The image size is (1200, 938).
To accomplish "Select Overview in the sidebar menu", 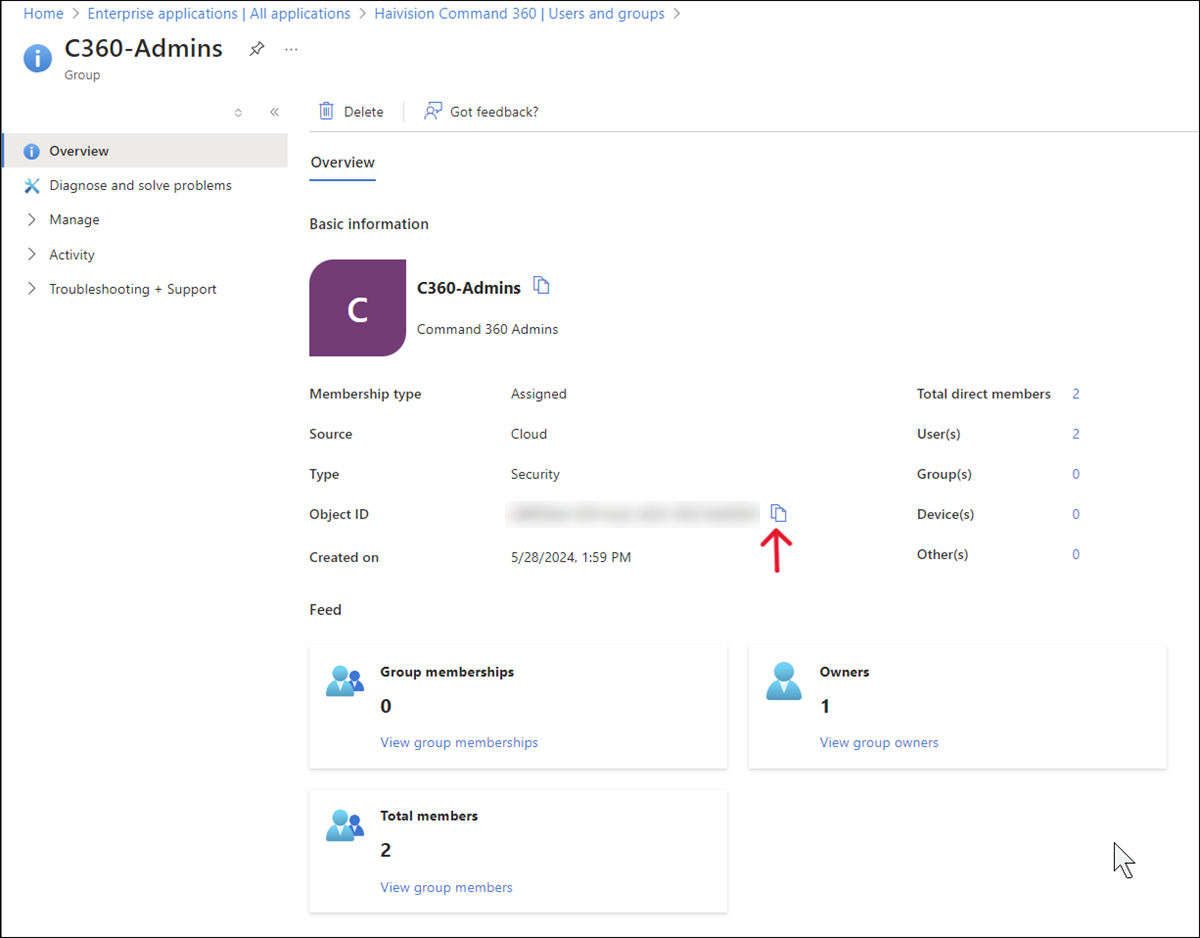I will click(79, 151).
